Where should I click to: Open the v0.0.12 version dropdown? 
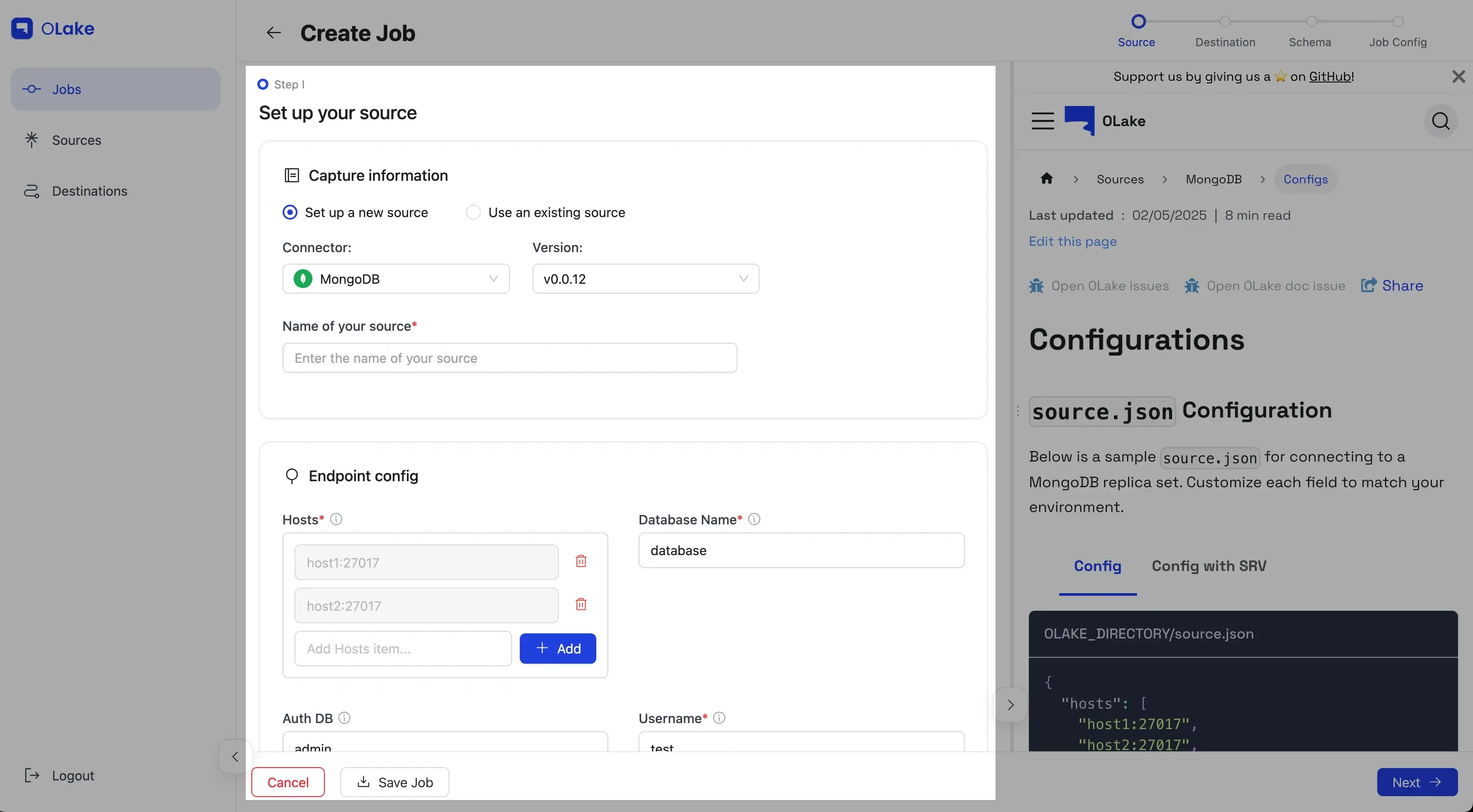pyautogui.click(x=645, y=279)
